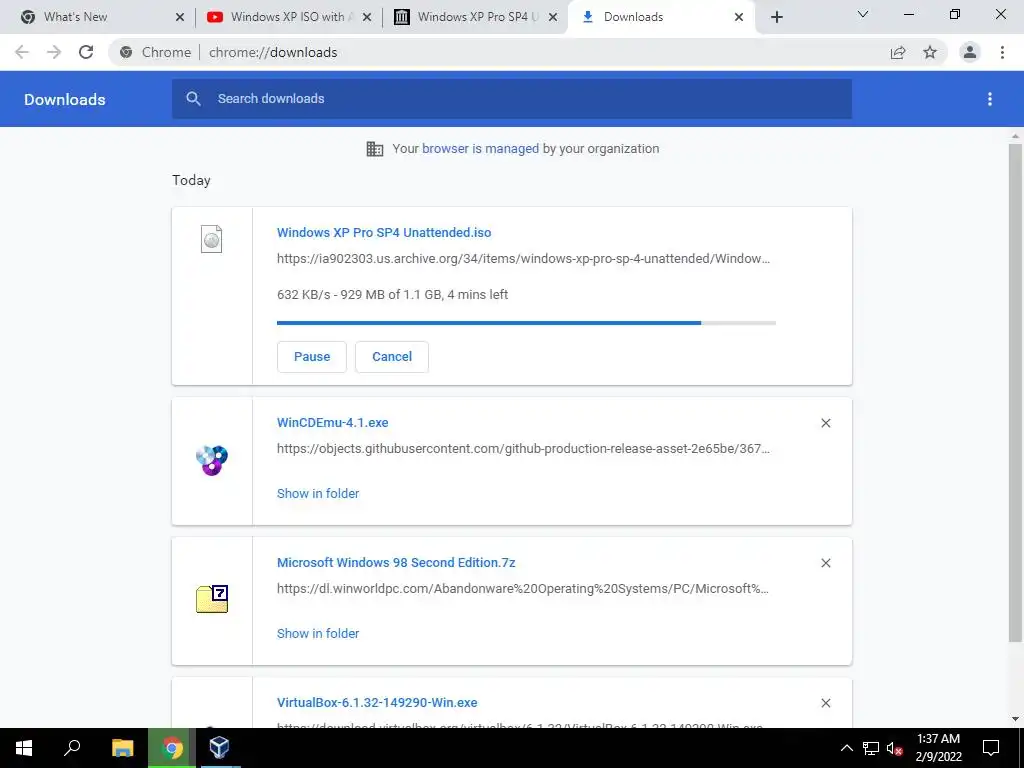Click the page vertical scrollbar
This screenshot has width=1024, height=768.
(x=1016, y=392)
